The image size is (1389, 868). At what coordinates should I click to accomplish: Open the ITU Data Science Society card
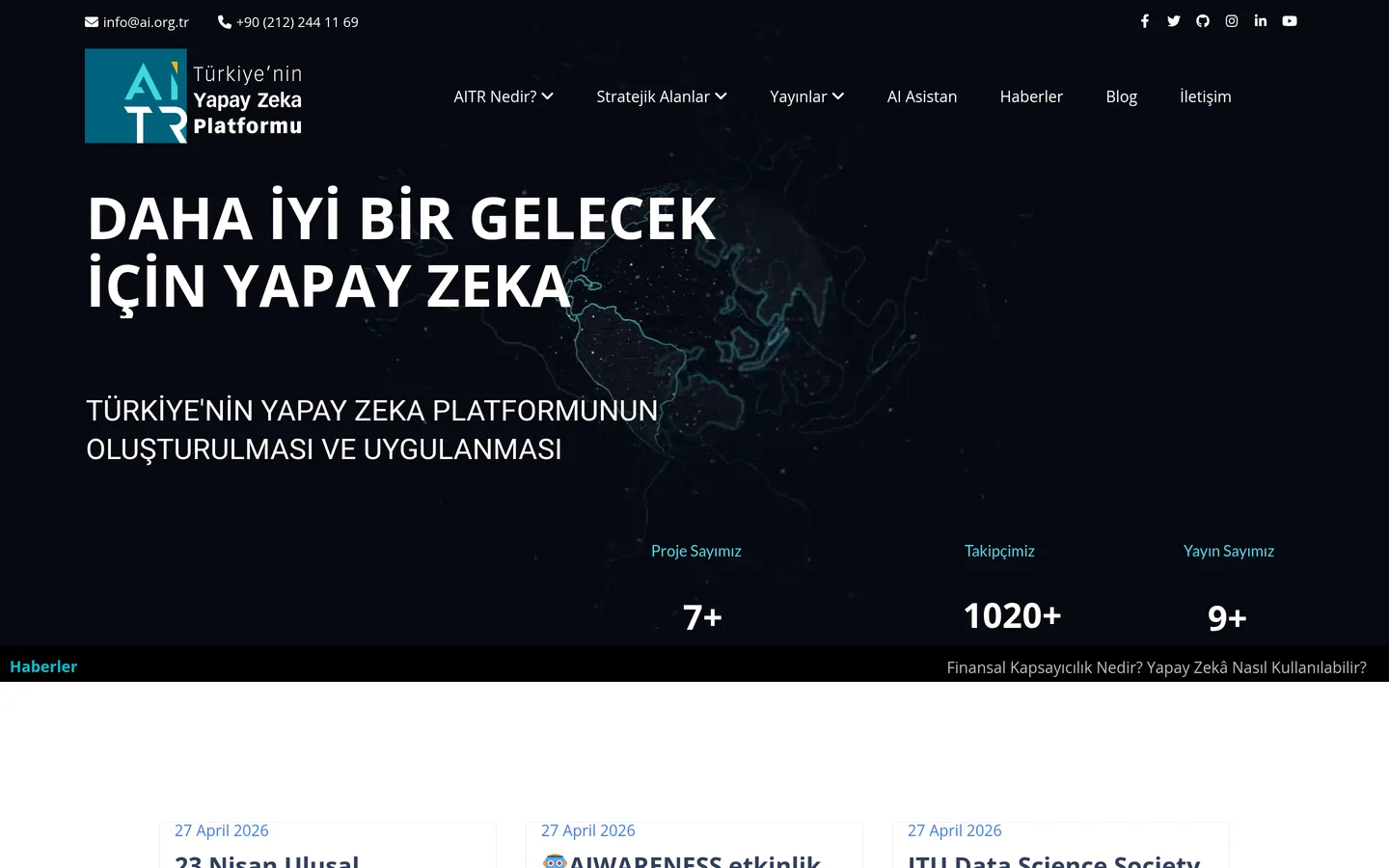click(x=1054, y=860)
